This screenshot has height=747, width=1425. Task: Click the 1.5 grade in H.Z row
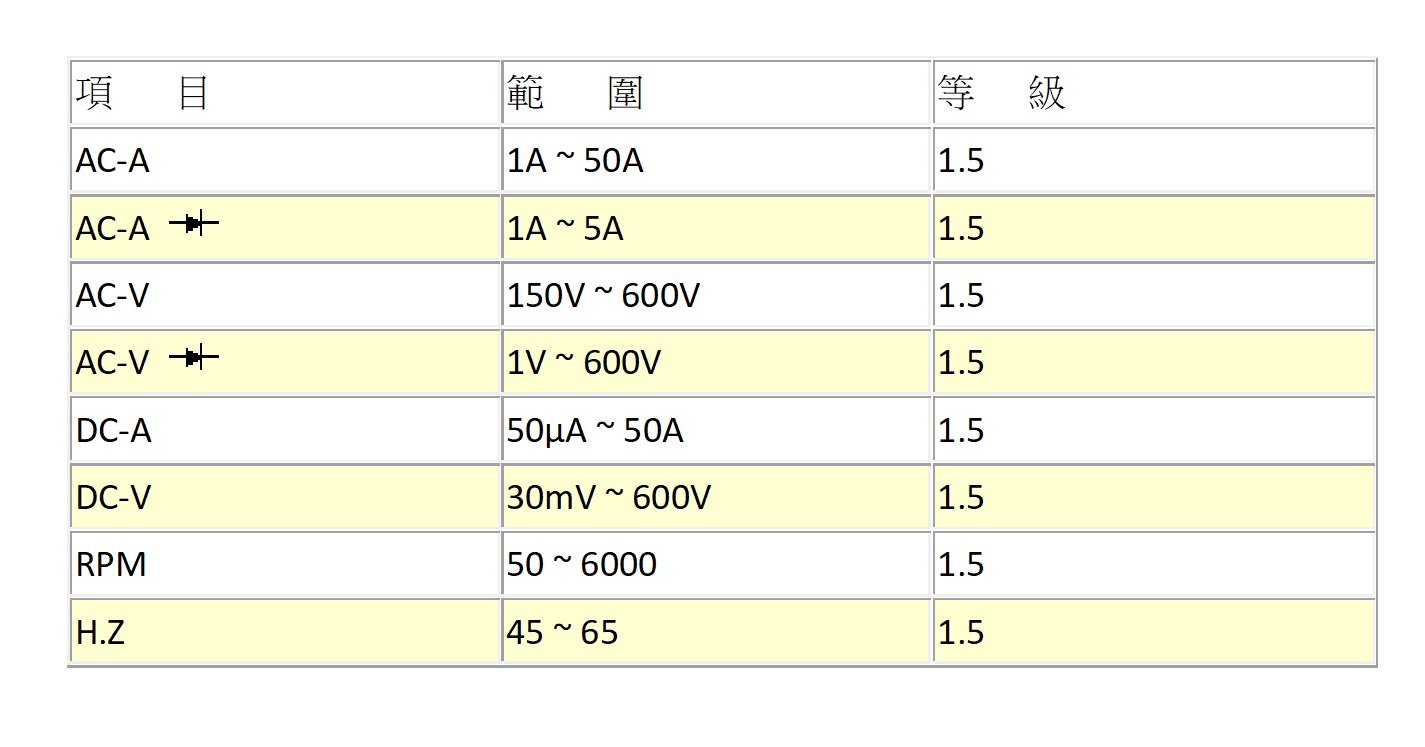tap(961, 633)
